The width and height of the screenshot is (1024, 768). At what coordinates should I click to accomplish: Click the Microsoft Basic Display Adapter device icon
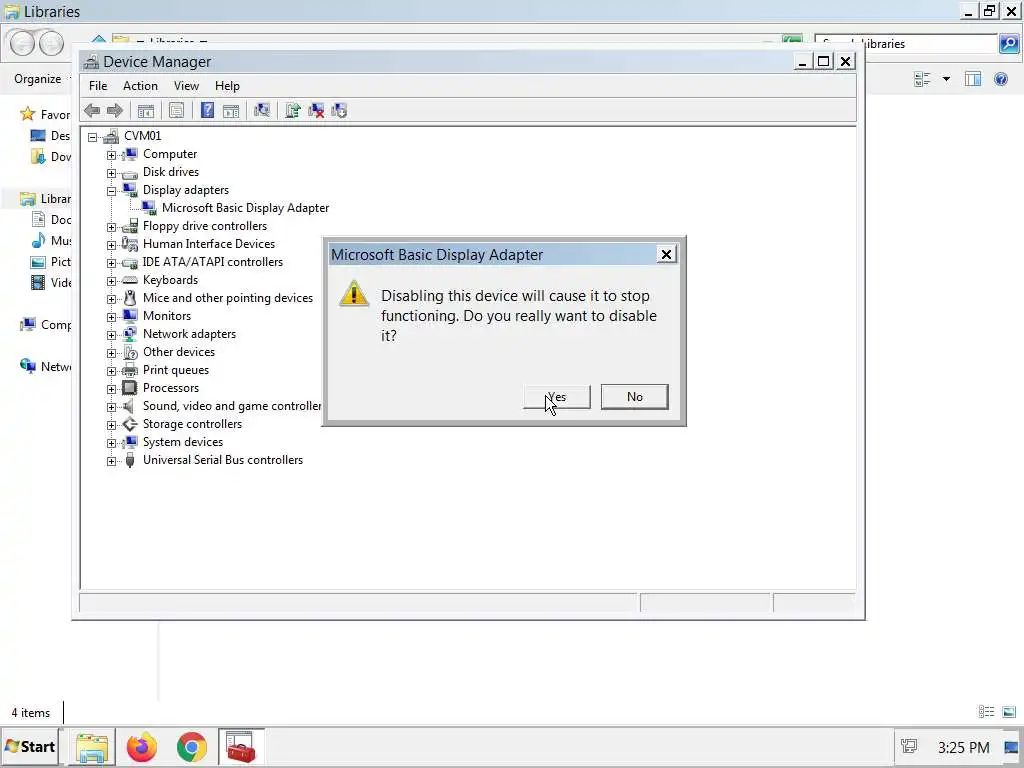[149, 208]
